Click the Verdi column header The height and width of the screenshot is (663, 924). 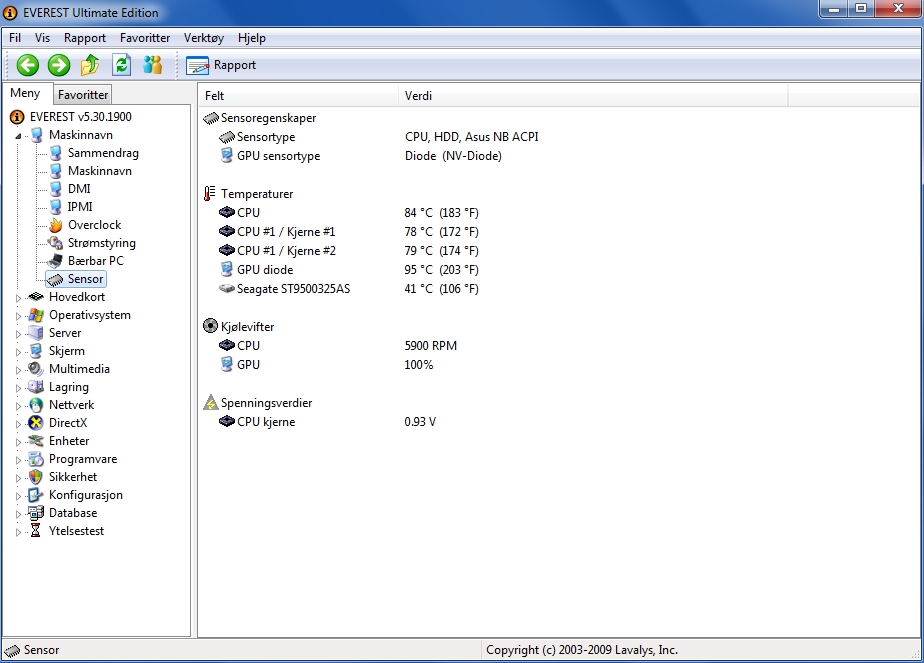pos(593,95)
